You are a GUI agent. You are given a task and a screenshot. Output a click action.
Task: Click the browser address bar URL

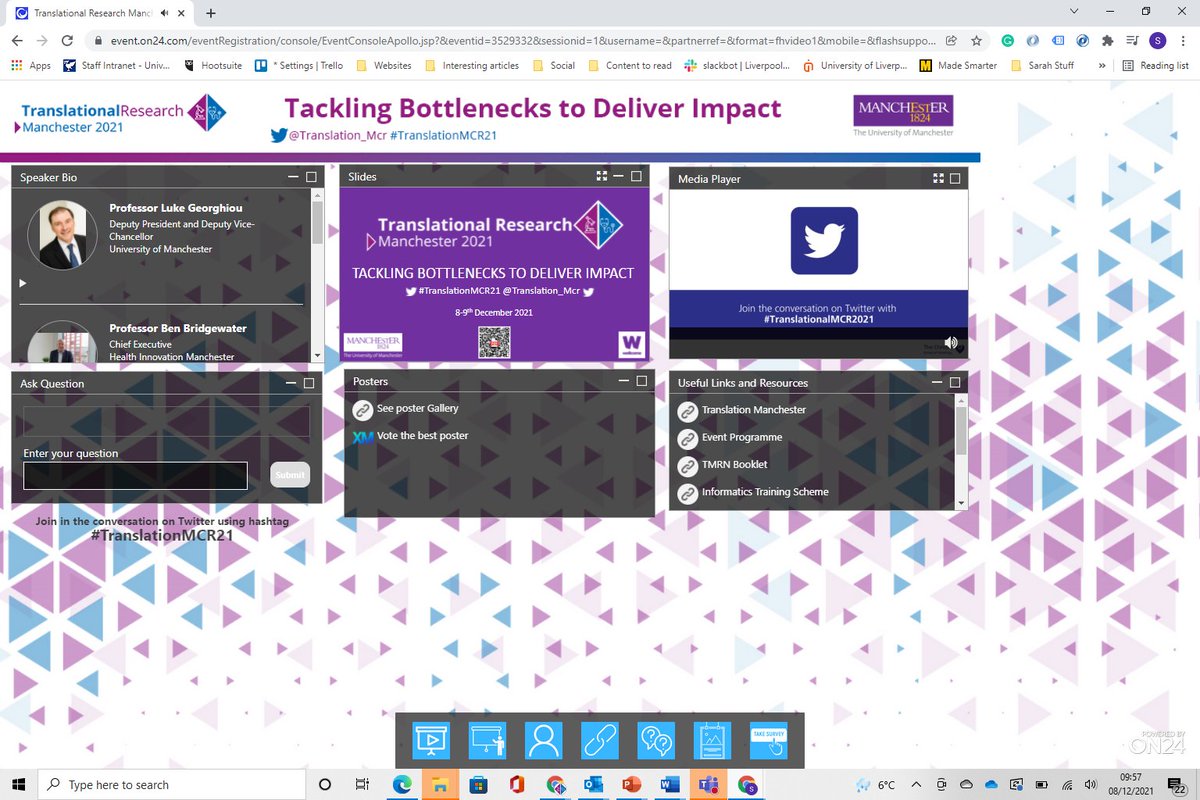pyautogui.click(x=522, y=41)
